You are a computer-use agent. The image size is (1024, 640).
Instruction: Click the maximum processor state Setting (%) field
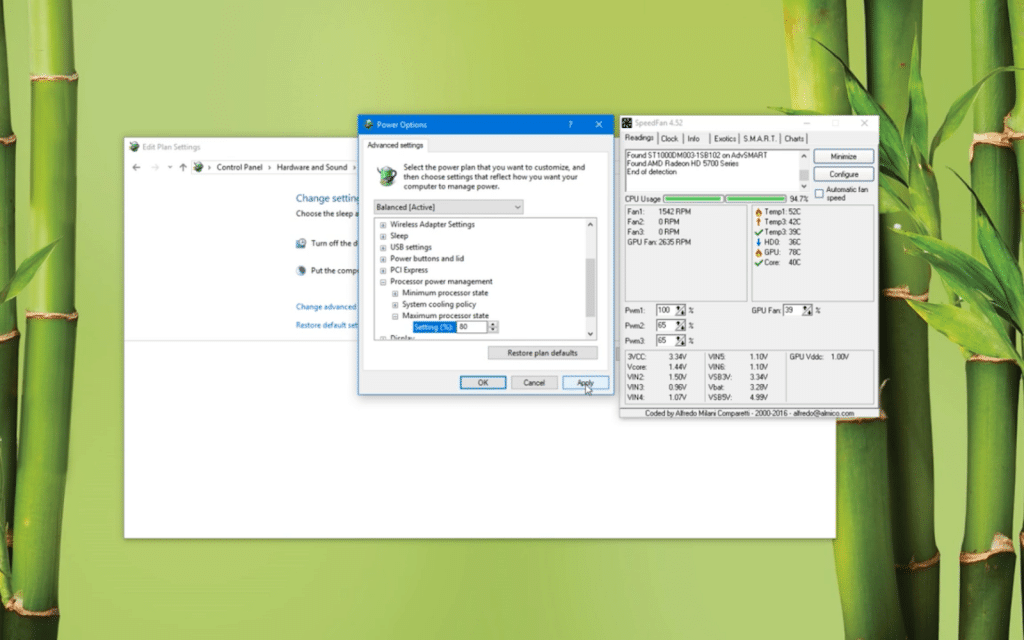click(471, 327)
